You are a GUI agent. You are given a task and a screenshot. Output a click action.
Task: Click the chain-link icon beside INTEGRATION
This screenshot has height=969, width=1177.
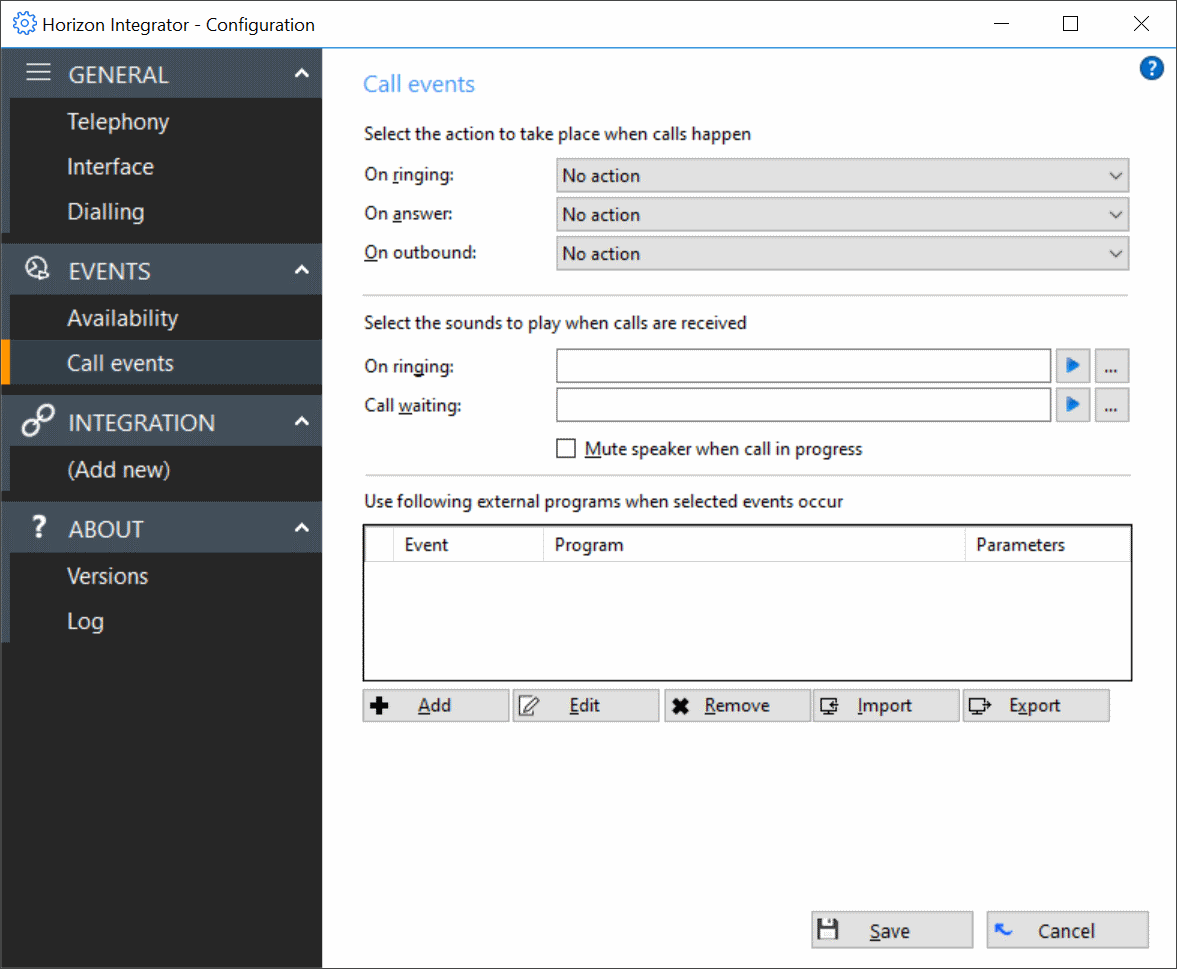coord(36,421)
